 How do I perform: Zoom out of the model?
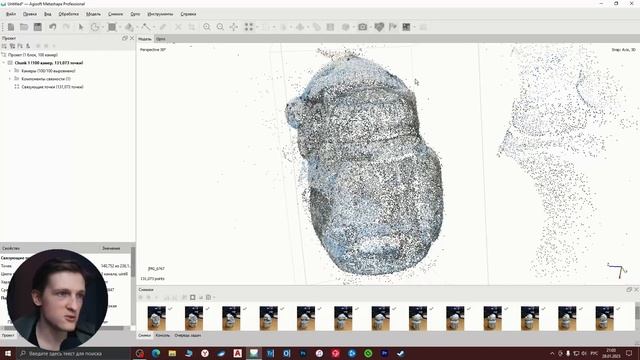tap(220, 27)
